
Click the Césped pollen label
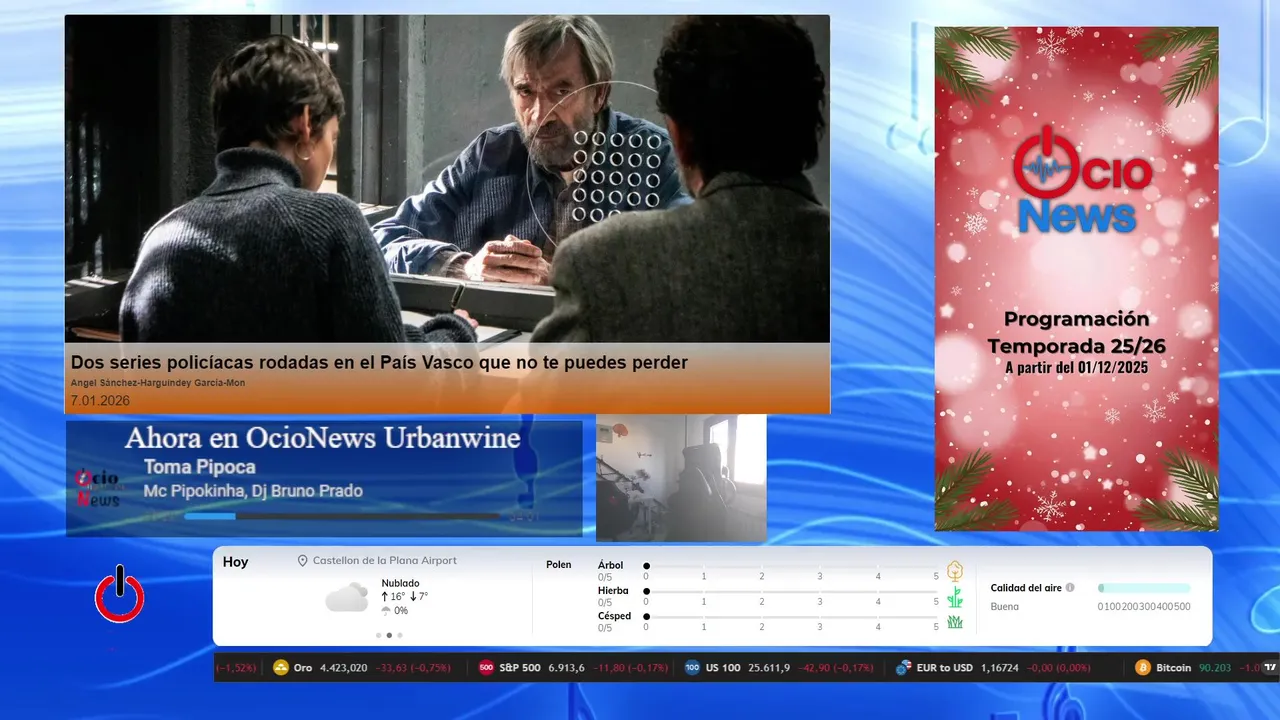coord(614,616)
